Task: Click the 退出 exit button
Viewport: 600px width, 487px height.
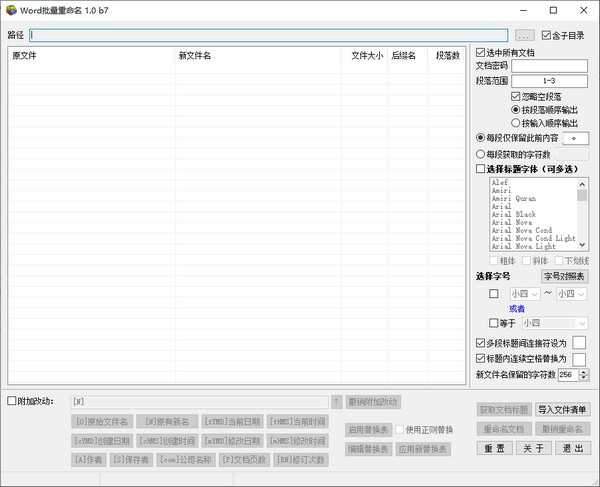Action: (572, 448)
